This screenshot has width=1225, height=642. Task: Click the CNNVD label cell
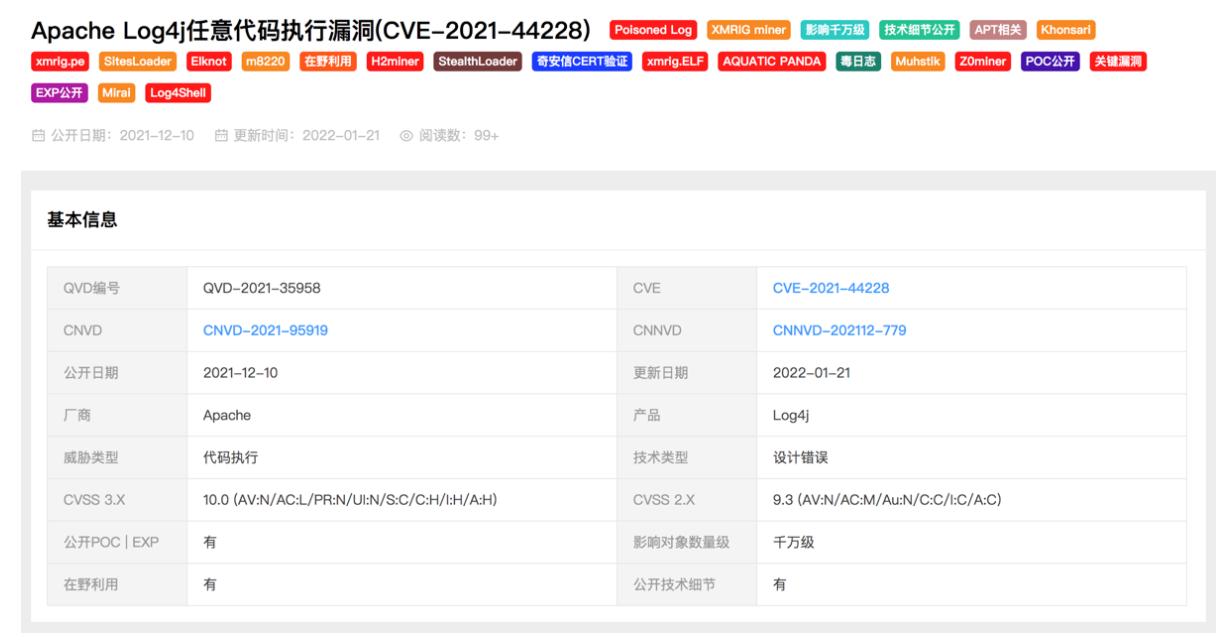tap(687, 330)
